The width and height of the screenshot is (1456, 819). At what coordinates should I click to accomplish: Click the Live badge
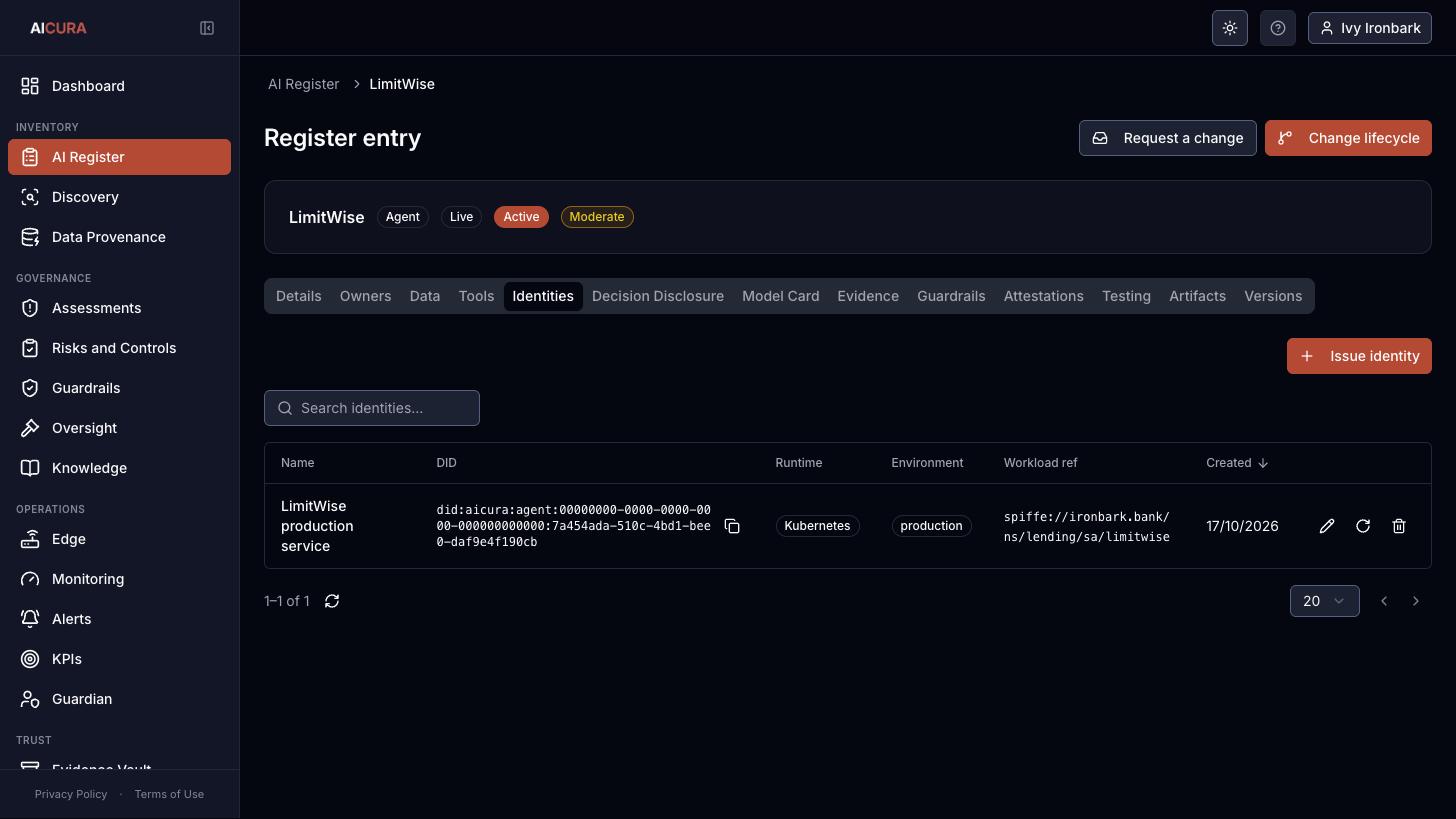461,217
